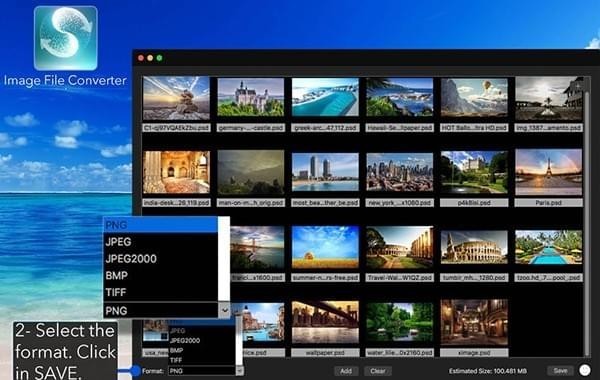Select the germany castle thumbnail
The height and width of the screenshot is (380, 600).
(251, 97)
